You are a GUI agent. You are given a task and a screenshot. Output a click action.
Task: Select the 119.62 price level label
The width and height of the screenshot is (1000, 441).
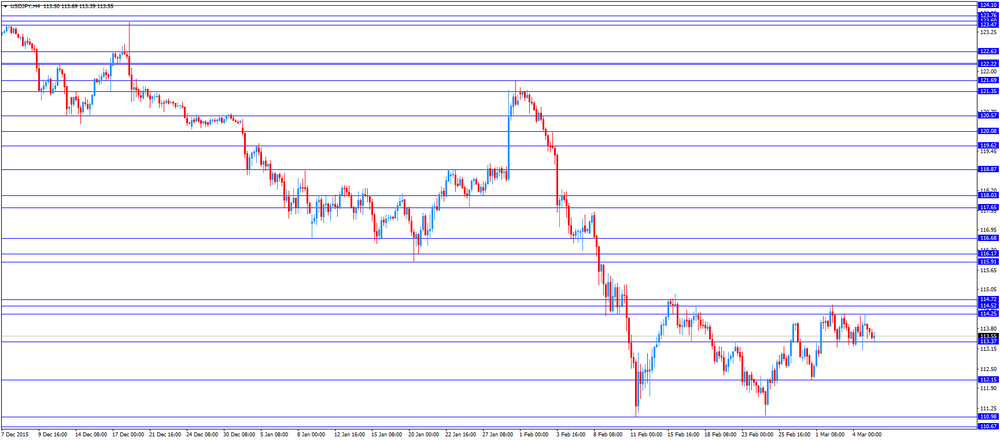[988, 146]
